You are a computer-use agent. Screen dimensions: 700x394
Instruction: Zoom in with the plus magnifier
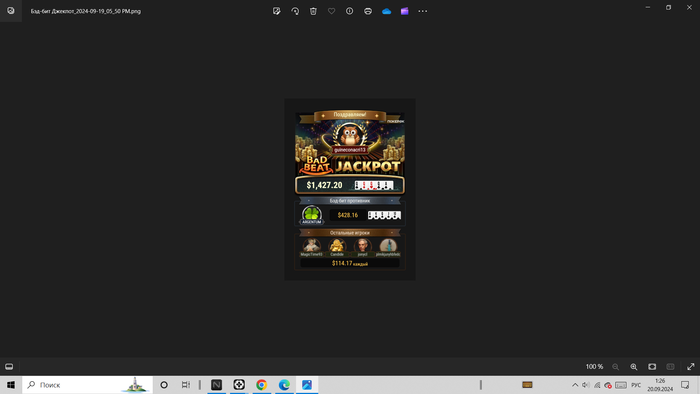(633, 366)
